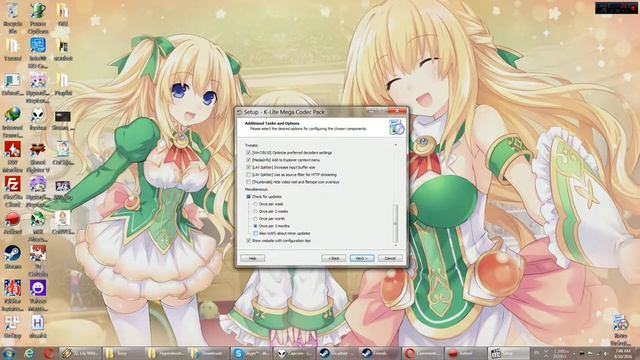Viewport: 640px width, 360px height.
Task: Toggle MediaInfo Add to Explorer context menu
Action: point(248,160)
